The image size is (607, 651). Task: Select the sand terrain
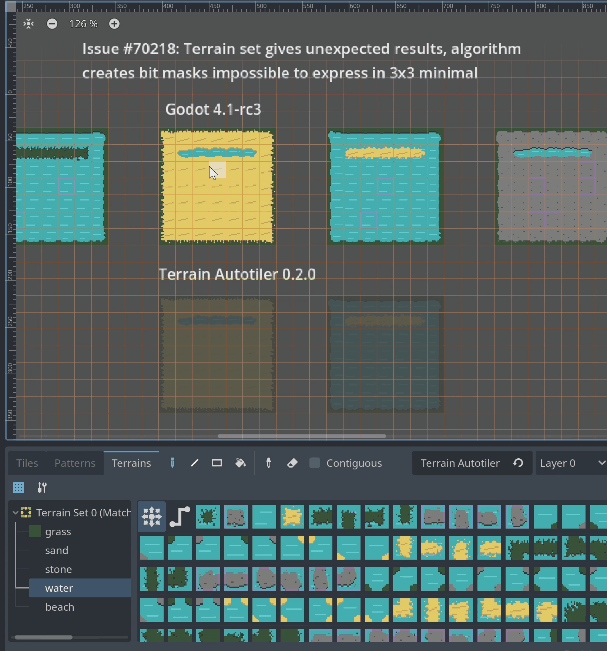57,551
